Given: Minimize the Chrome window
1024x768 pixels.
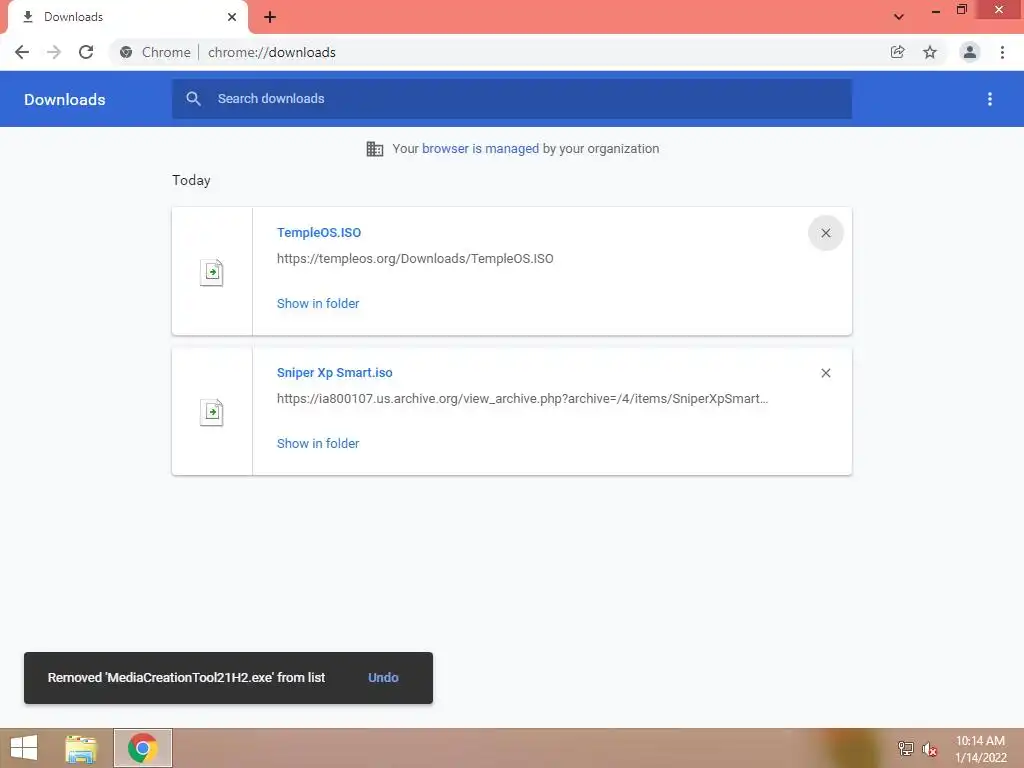Looking at the screenshot, I should (x=936, y=10).
